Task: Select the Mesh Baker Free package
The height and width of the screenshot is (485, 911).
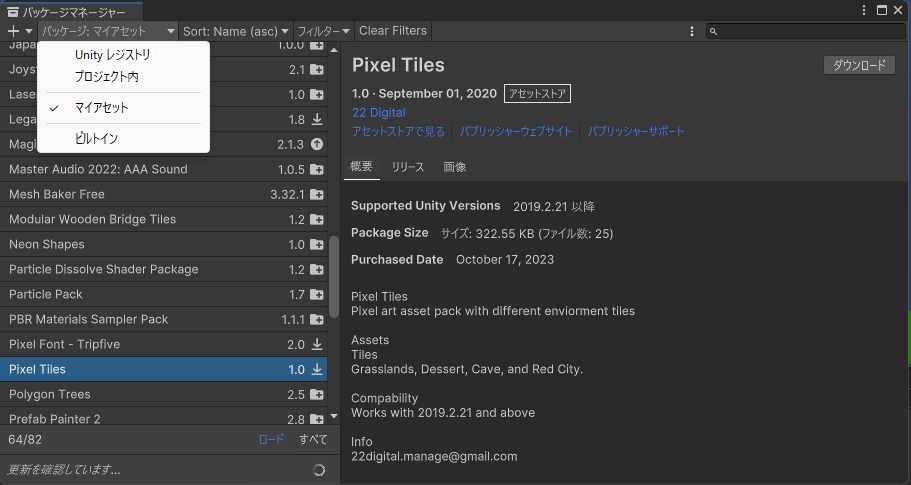Action: tap(163, 195)
